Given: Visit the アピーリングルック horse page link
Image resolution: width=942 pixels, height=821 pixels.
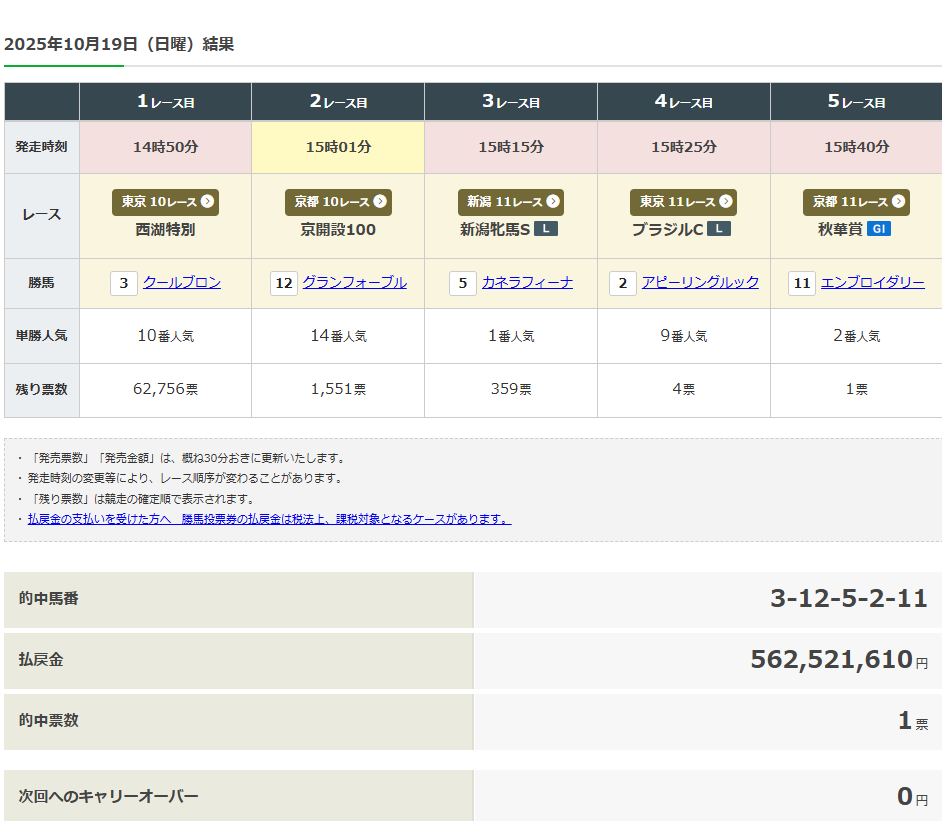Looking at the screenshot, I should coord(700,283).
